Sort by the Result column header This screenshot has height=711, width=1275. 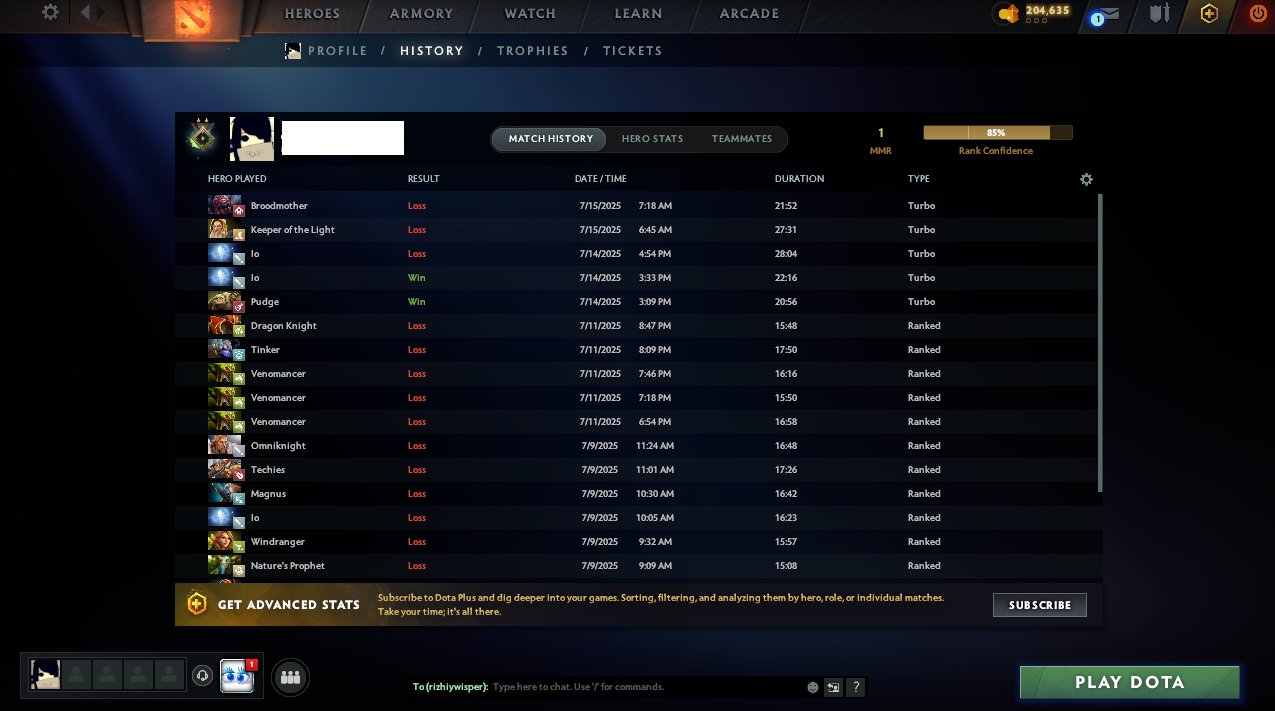423,179
